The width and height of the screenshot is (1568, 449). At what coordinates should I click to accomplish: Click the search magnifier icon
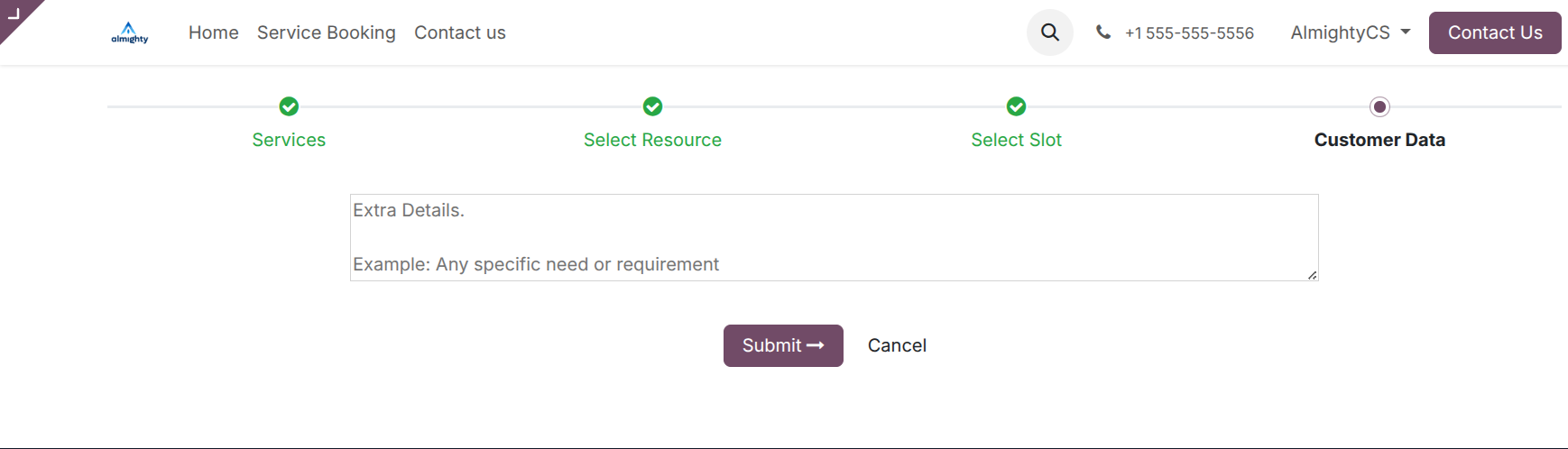[x=1049, y=32]
